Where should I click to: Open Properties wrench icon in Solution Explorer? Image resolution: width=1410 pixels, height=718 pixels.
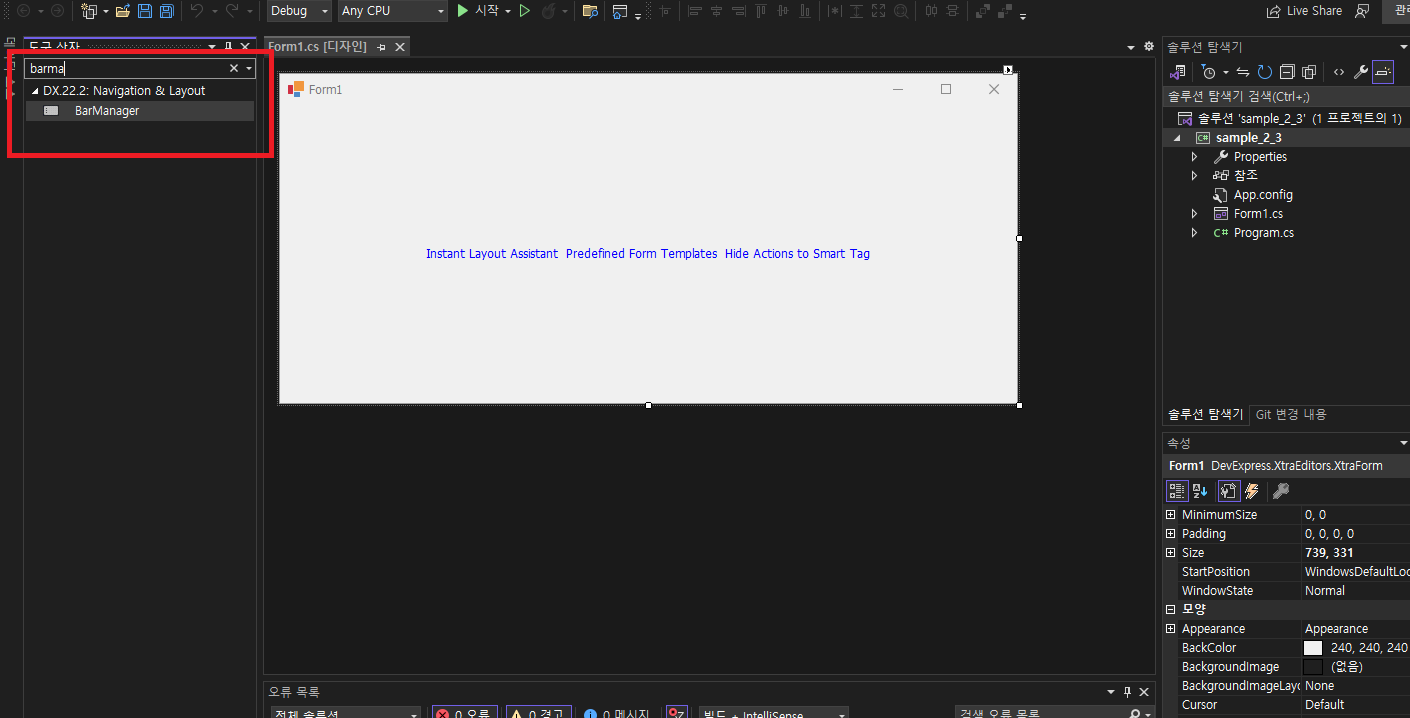pyautogui.click(x=1361, y=72)
